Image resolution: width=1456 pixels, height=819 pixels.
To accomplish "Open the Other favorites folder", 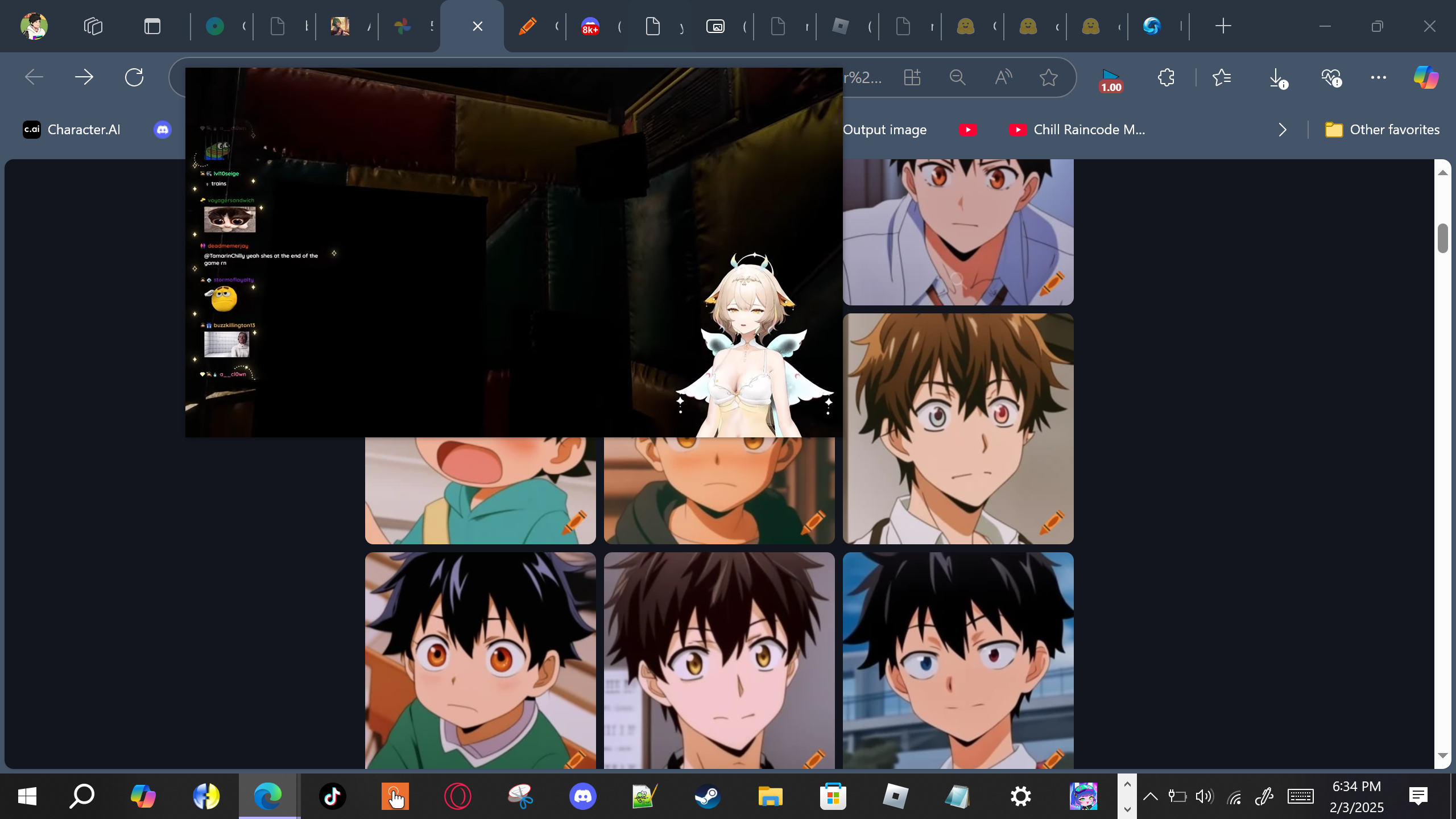I will click(1382, 130).
